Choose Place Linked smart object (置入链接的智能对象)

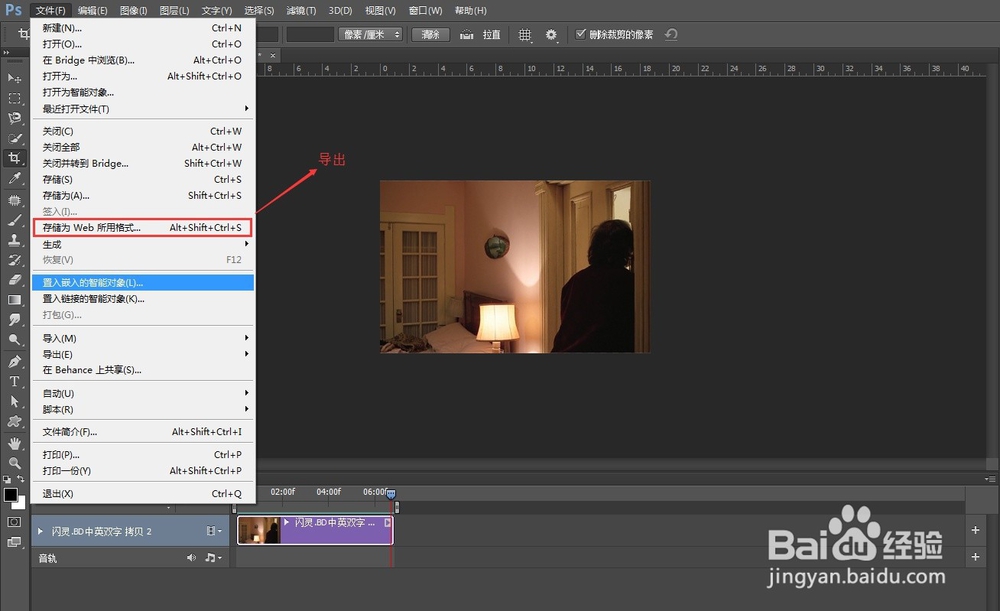click(x=142, y=298)
